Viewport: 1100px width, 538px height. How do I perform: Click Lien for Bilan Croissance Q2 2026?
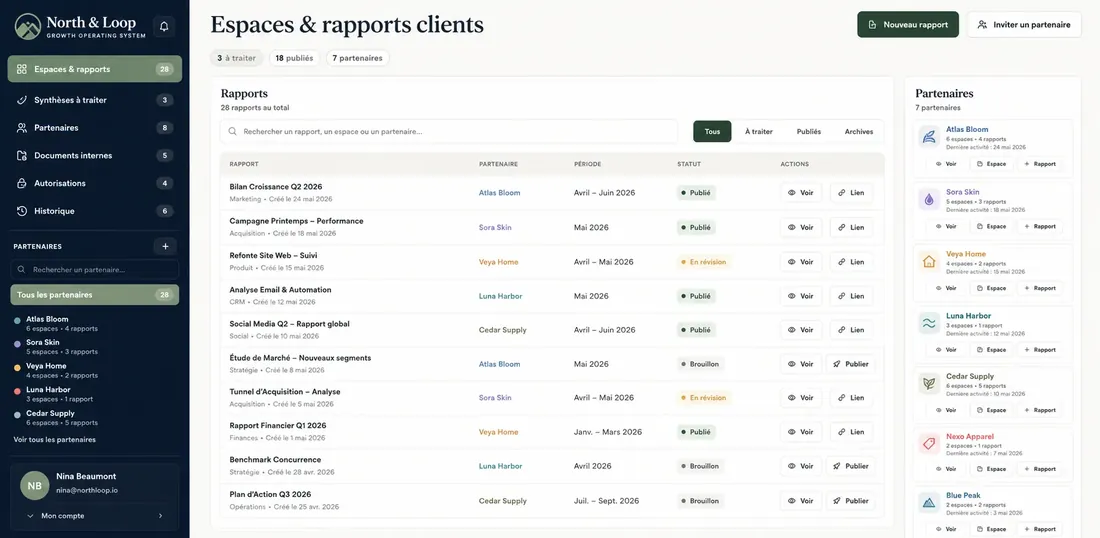point(851,192)
